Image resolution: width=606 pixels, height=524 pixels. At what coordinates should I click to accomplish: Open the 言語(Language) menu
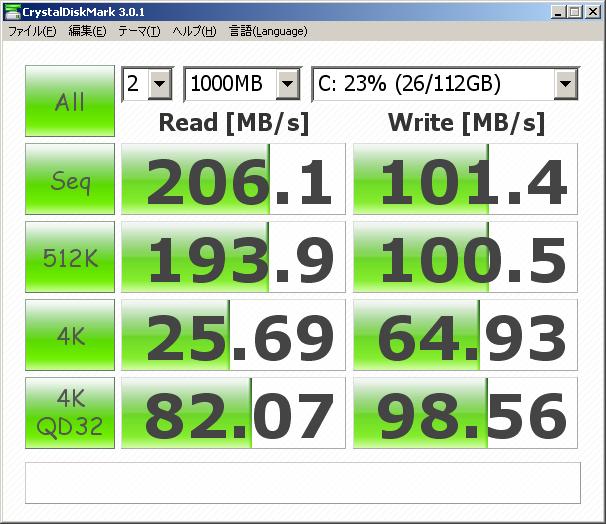[268, 31]
